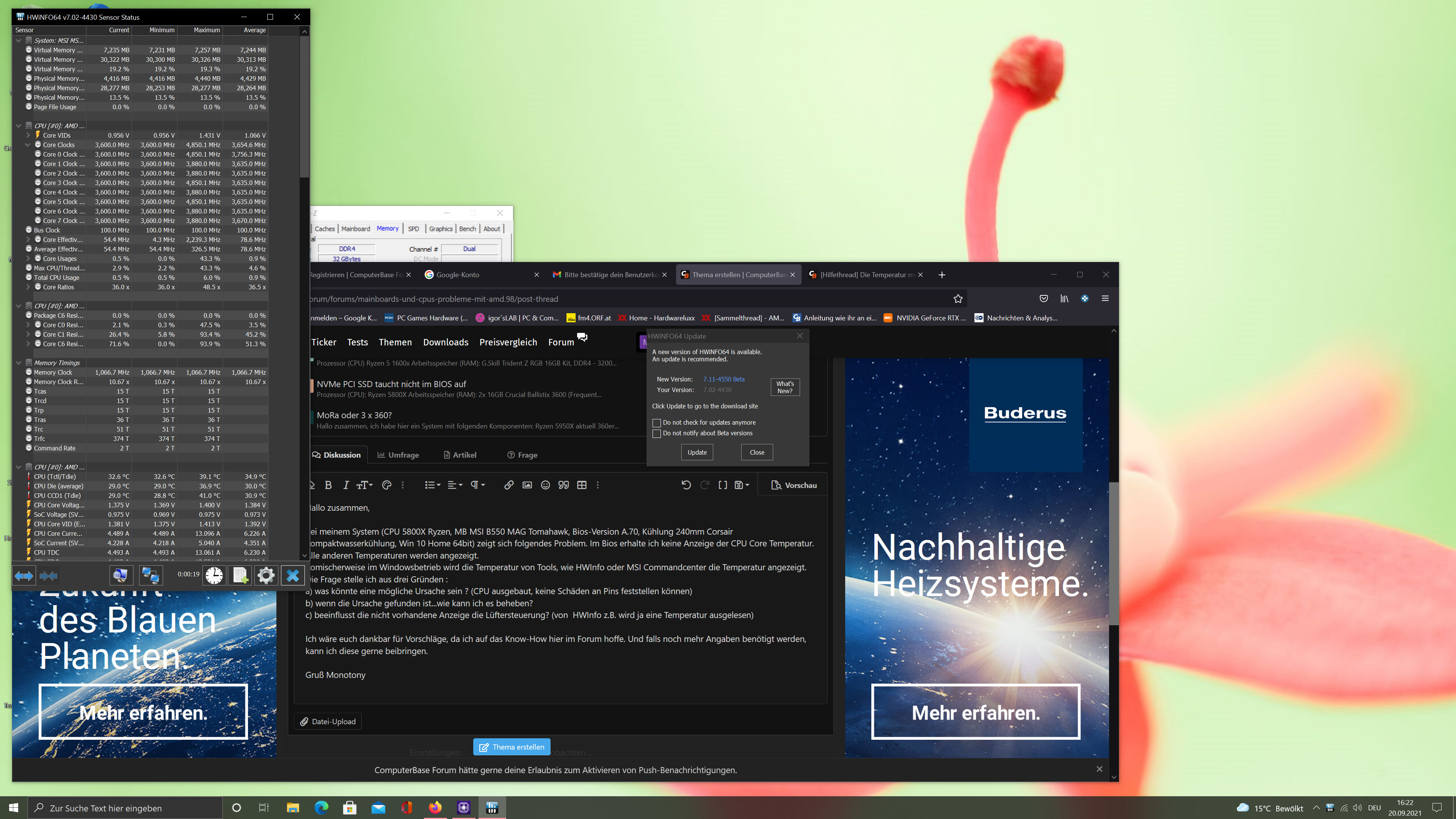Insert a table using the grid icon
1456x819 pixels.
(582, 485)
